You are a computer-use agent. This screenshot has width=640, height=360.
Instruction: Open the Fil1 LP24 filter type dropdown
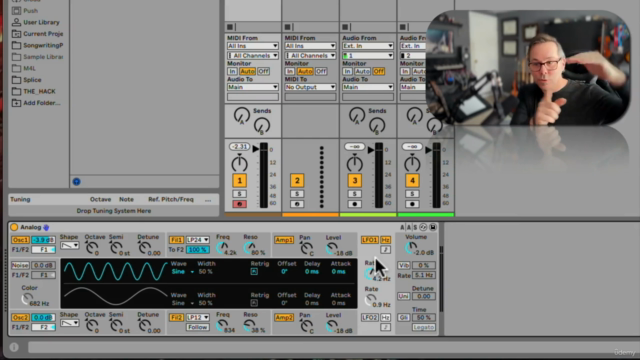pos(198,240)
